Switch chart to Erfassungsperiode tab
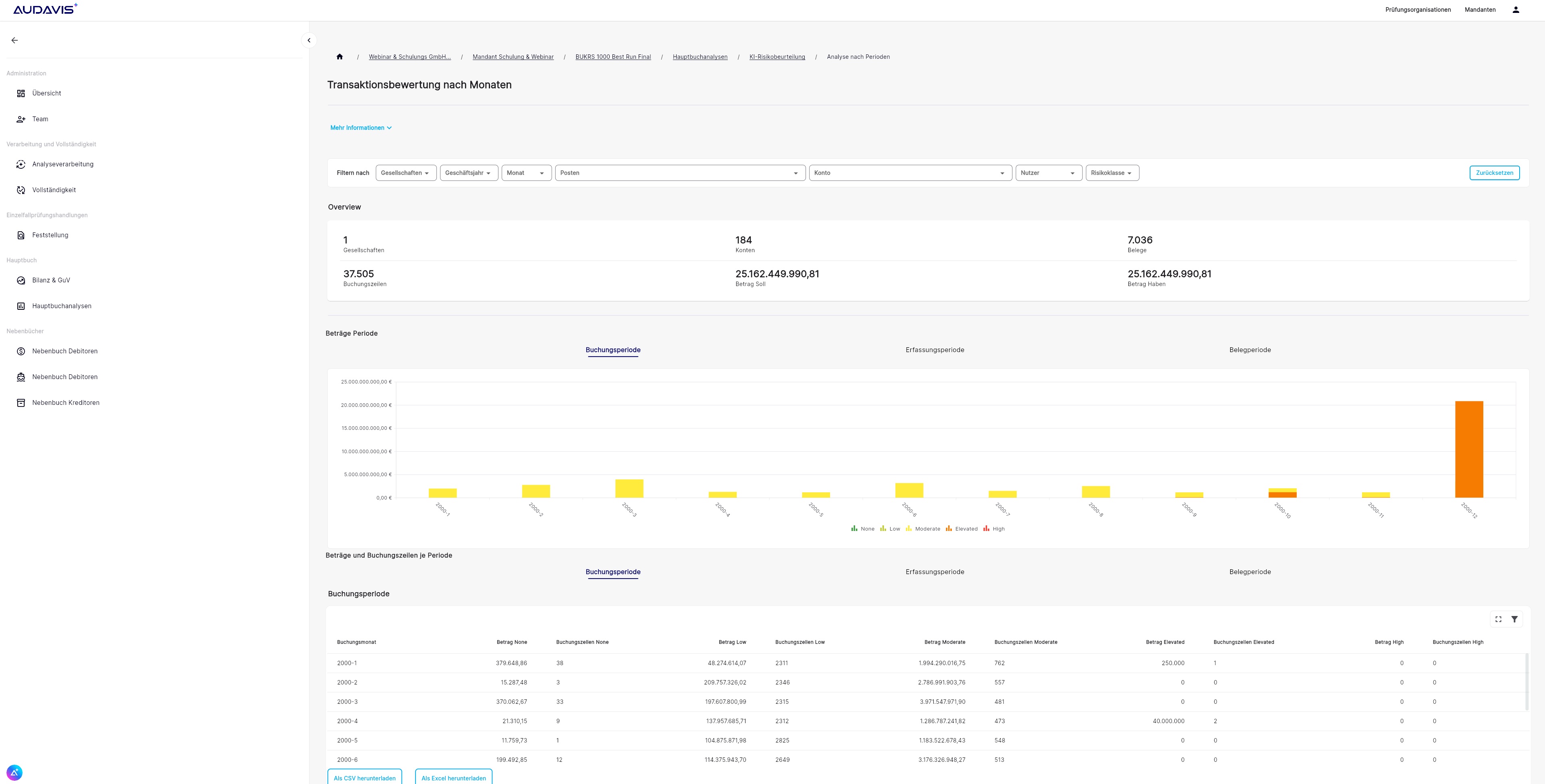This screenshot has height=784, width=1545. [x=934, y=350]
